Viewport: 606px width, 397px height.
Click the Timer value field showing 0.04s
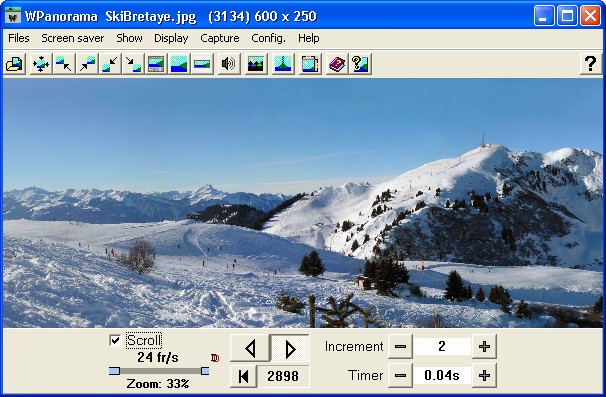(442, 375)
